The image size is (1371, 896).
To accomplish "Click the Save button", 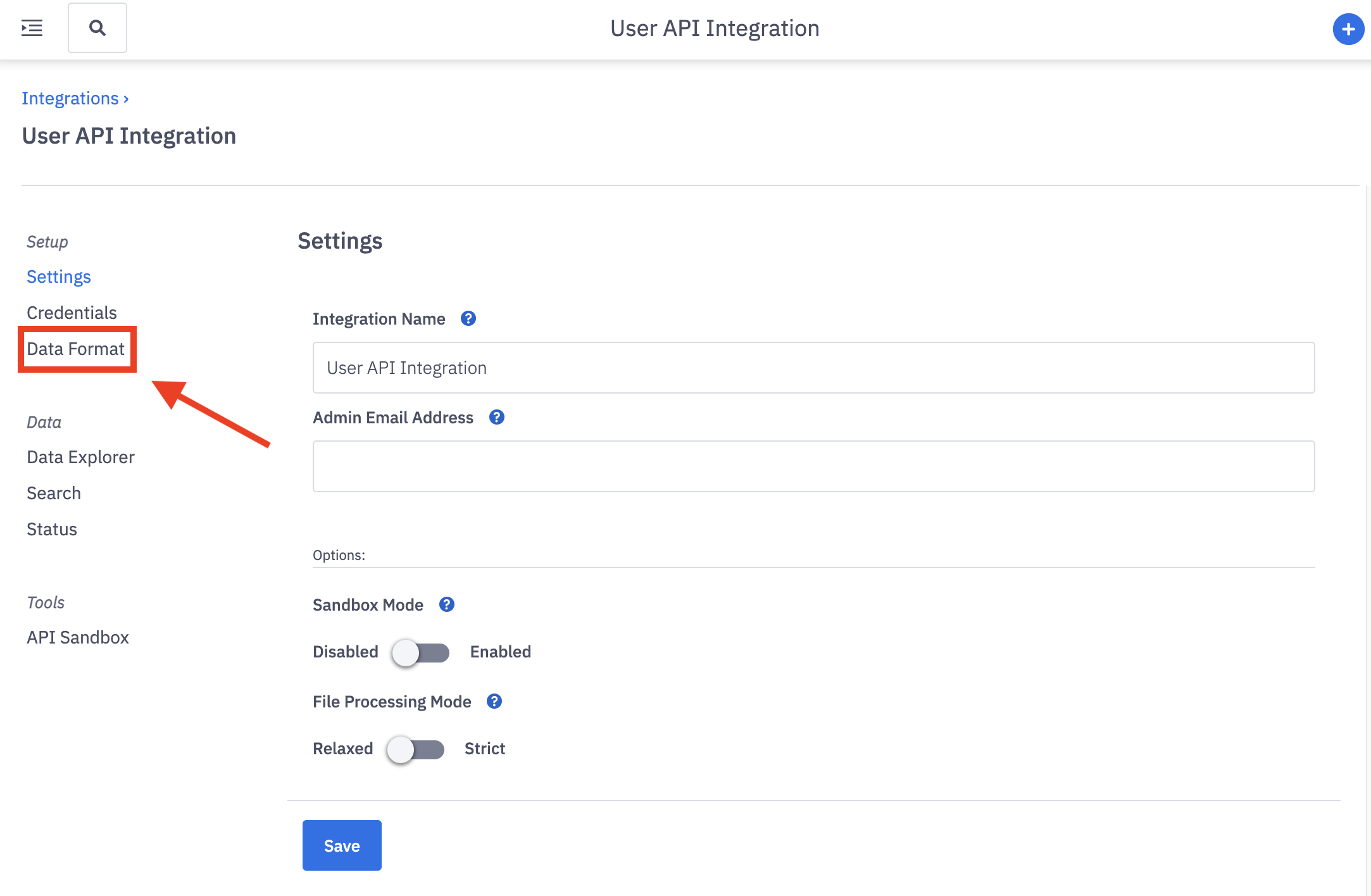I will 342,845.
